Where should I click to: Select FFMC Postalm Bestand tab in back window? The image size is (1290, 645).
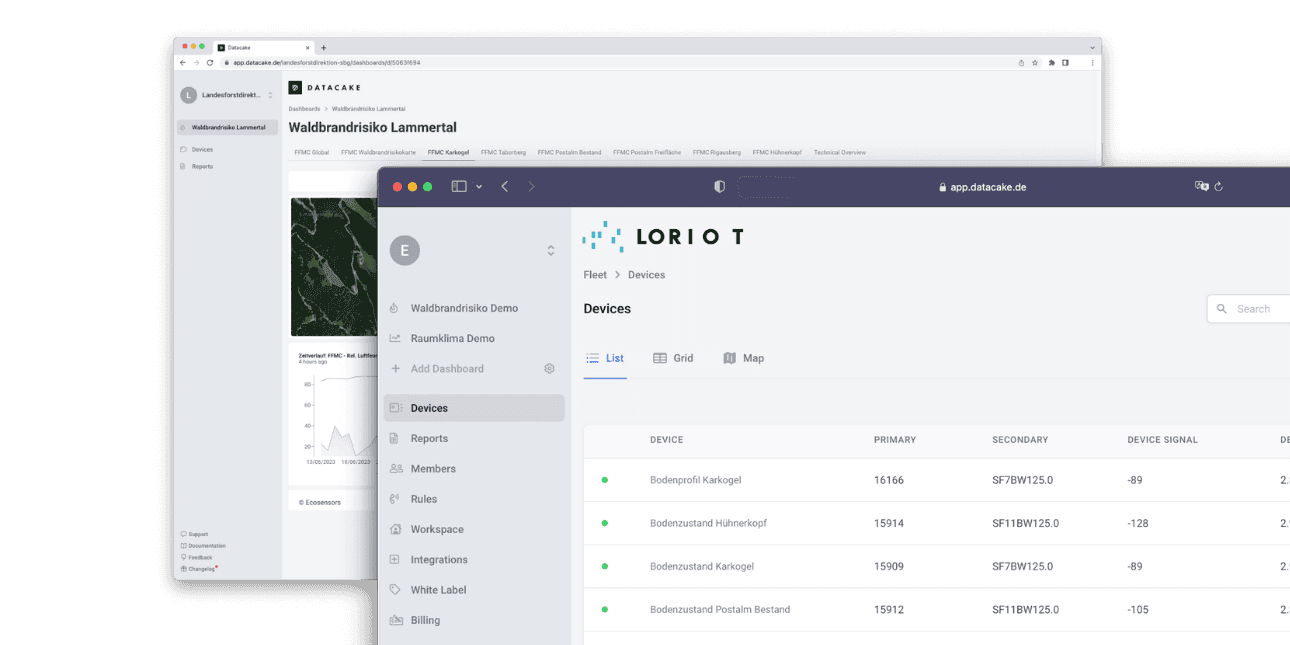tap(570, 152)
